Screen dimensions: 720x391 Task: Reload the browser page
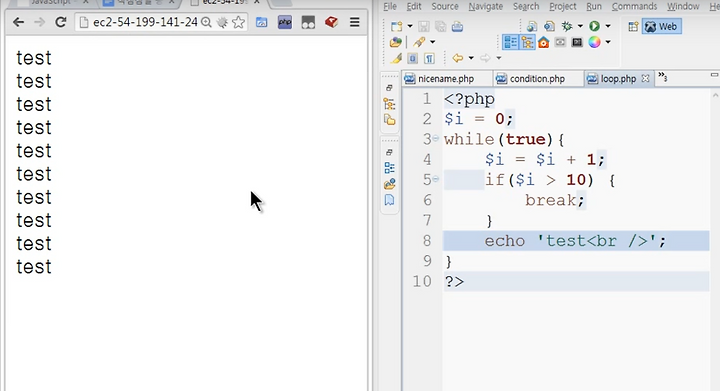point(60,22)
